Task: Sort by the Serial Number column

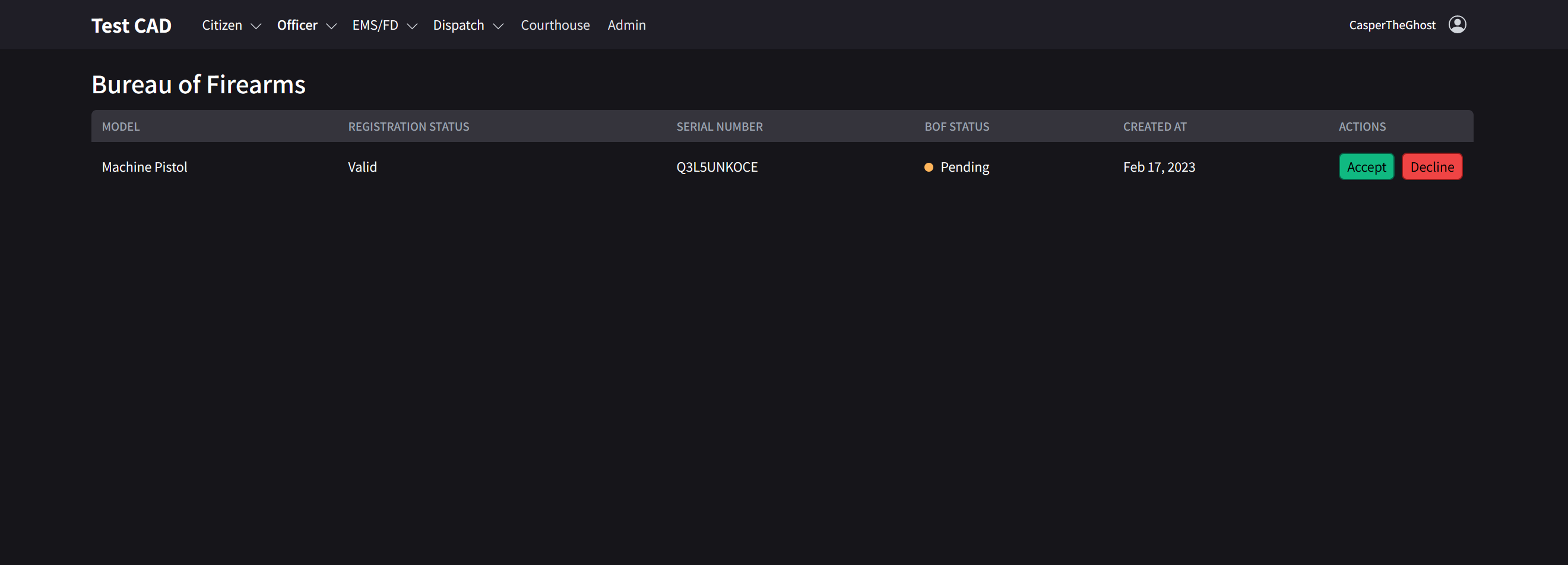Action: tap(719, 127)
